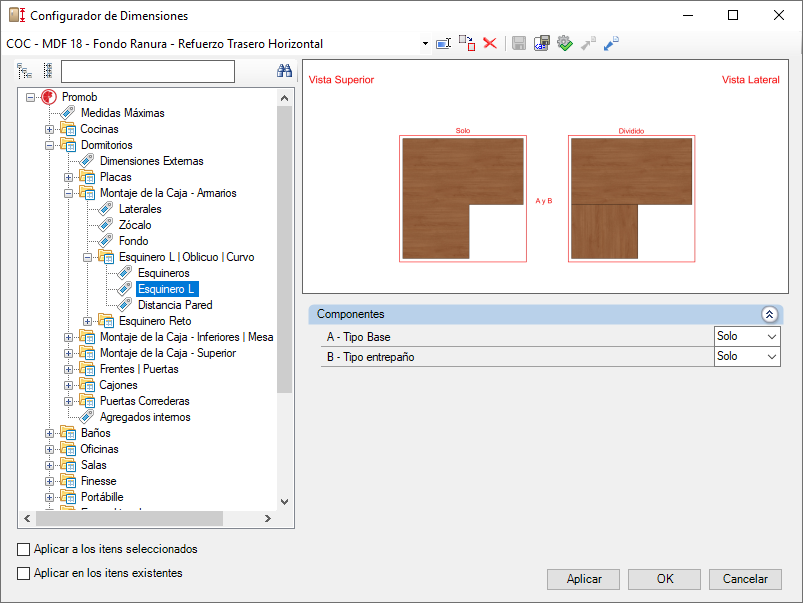This screenshot has height=603, width=803.
Task: Open the B - Tipo entrepaño dropdown
Action: pyautogui.click(x=772, y=357)
